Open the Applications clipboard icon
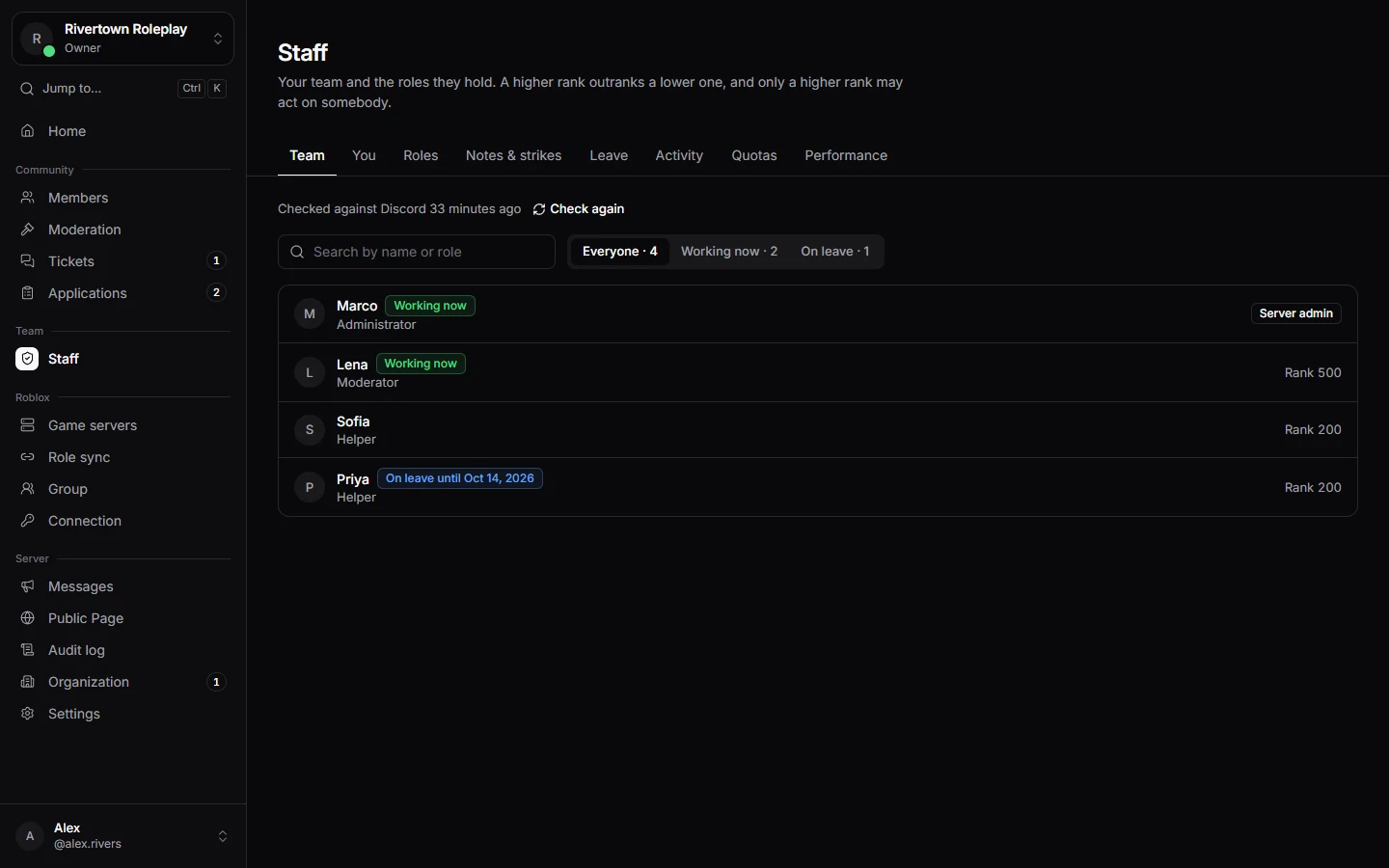 (x=28, y=293)
